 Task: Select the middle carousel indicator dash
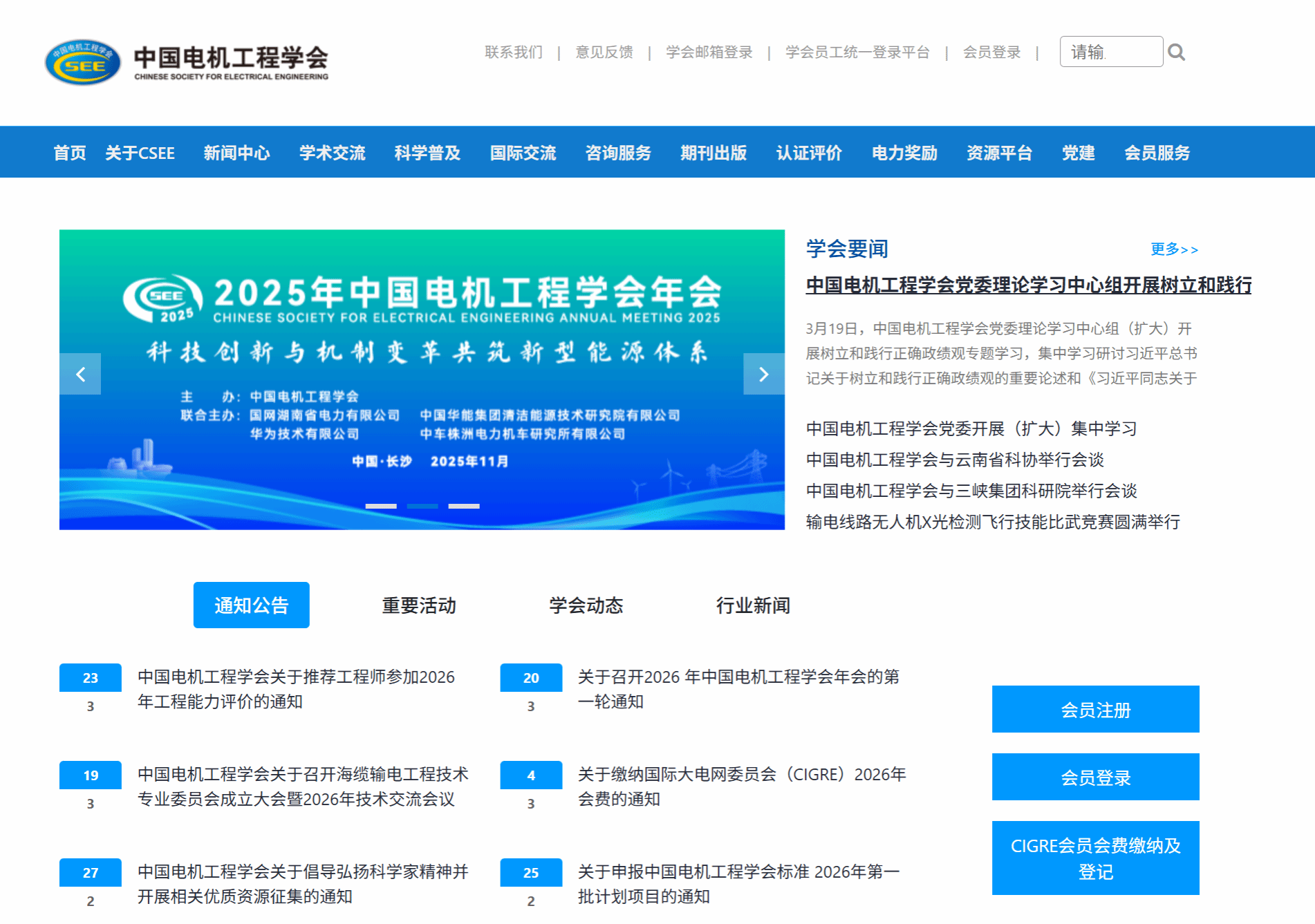coord(422,506)
